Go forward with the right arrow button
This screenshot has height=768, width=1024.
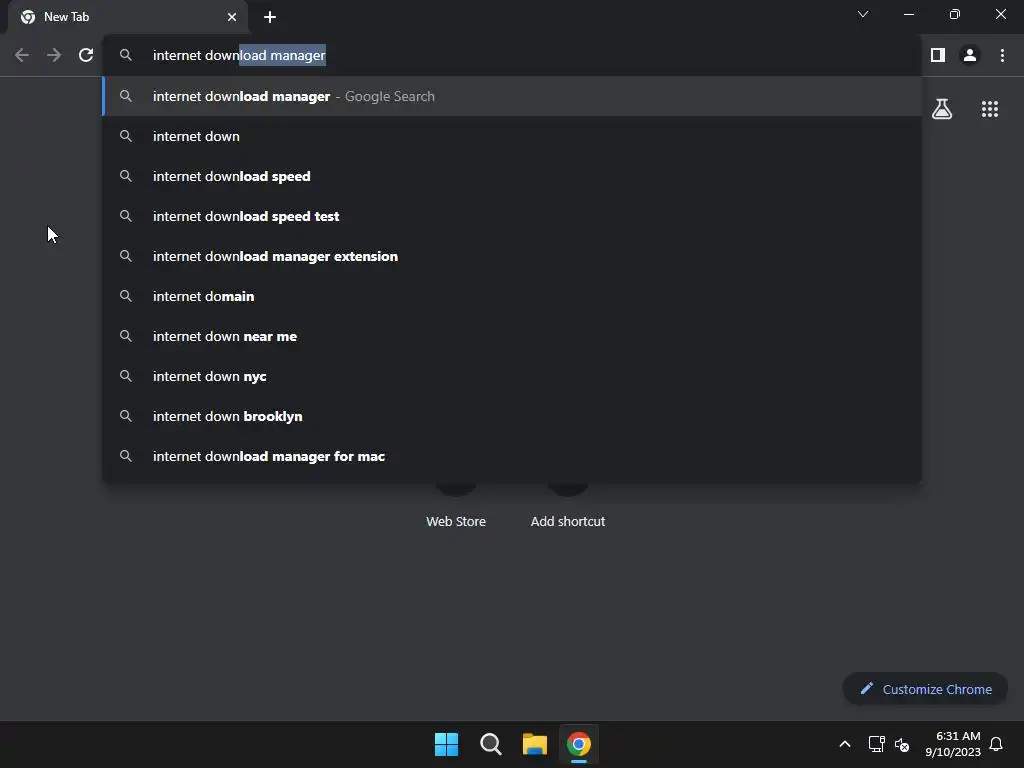click(54, 56)
